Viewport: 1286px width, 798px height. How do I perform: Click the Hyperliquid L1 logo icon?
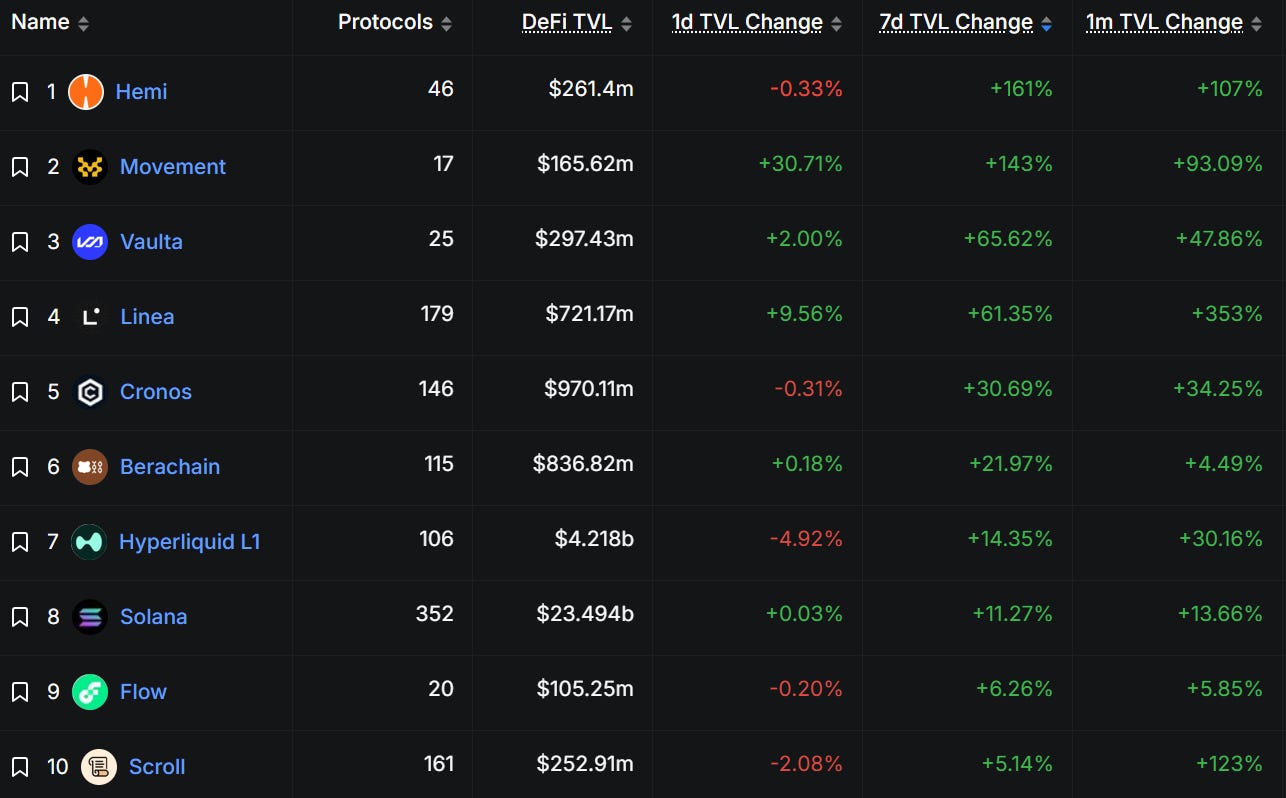point(89,542)
